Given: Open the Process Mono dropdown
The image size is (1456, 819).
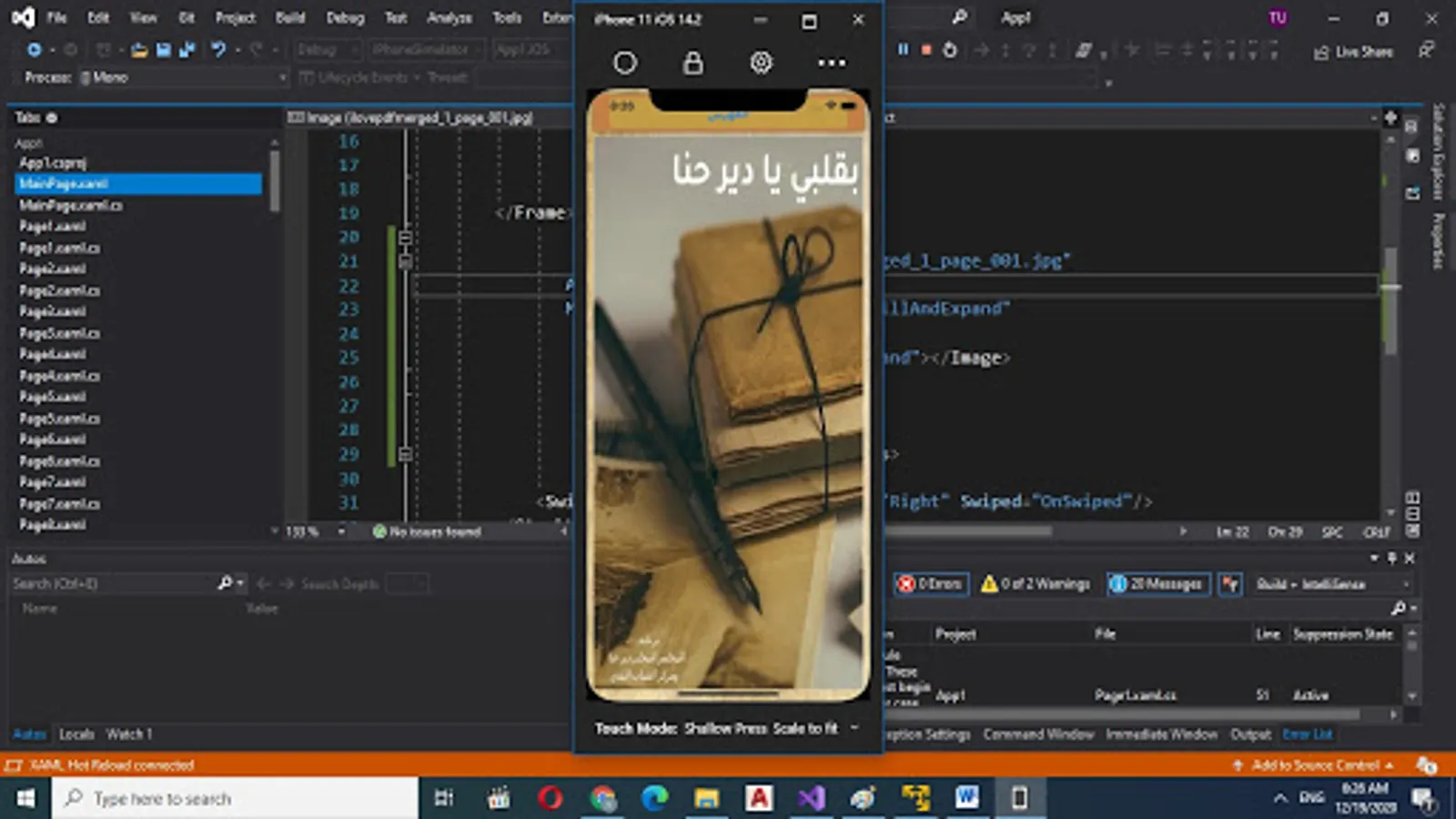Looking at the screenshot, I should [x=182, y=77].
